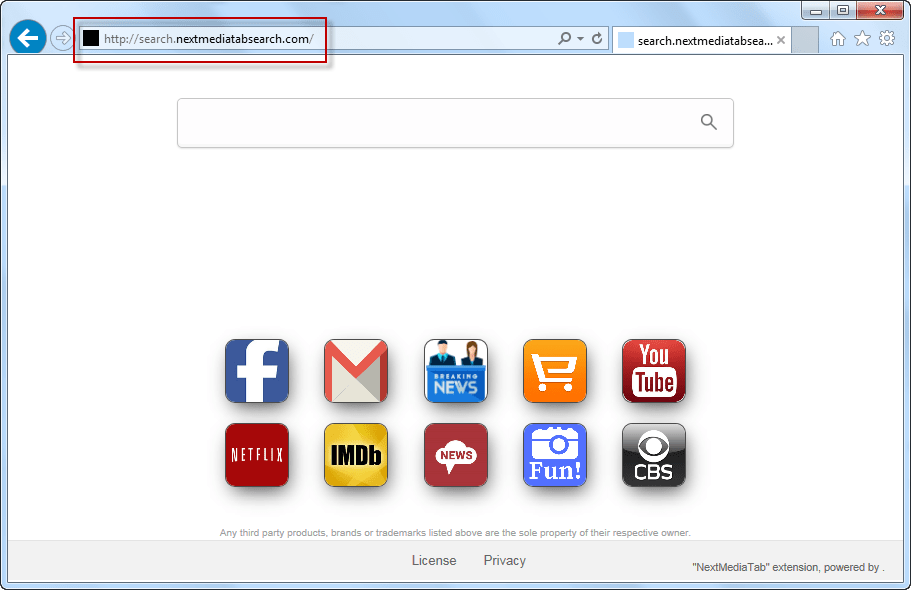Click the License link in the footer
911x590 pixels.
[434, 560]
